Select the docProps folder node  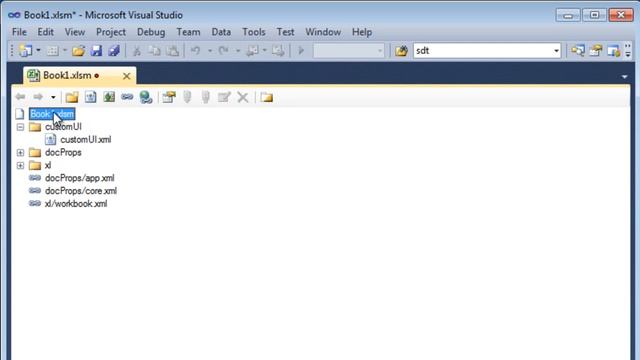click(x=63, y=153)
